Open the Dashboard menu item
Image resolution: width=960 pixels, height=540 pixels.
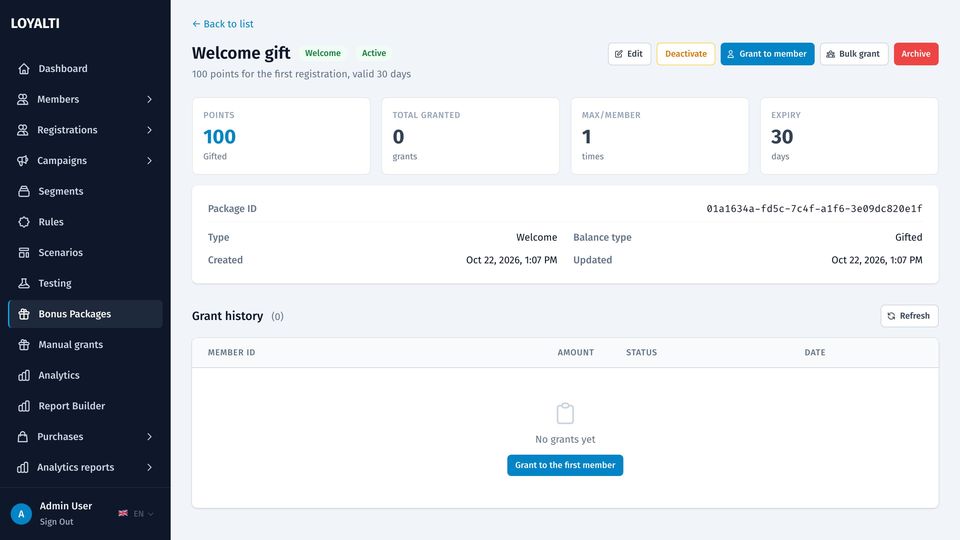[85, 69]
